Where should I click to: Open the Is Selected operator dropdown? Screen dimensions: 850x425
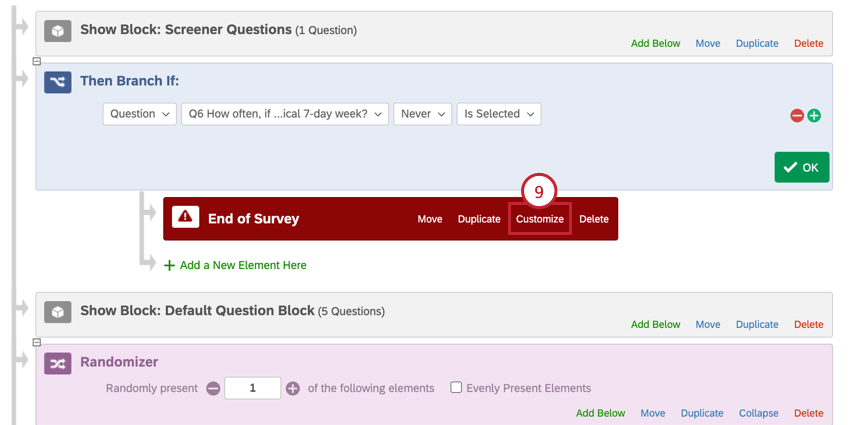click(498, 114)
